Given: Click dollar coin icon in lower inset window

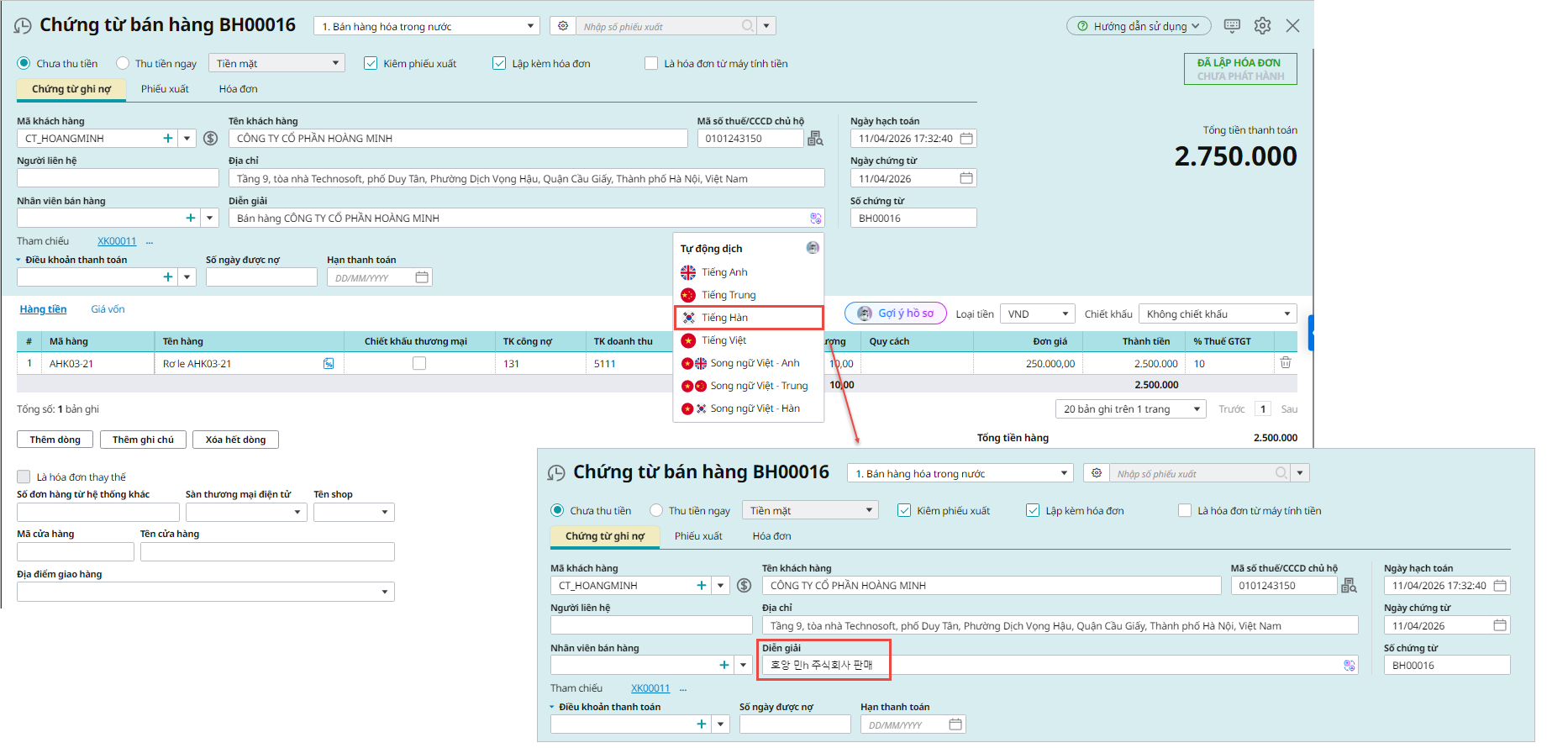Looking at the screenshot, I should pos(744,585).
